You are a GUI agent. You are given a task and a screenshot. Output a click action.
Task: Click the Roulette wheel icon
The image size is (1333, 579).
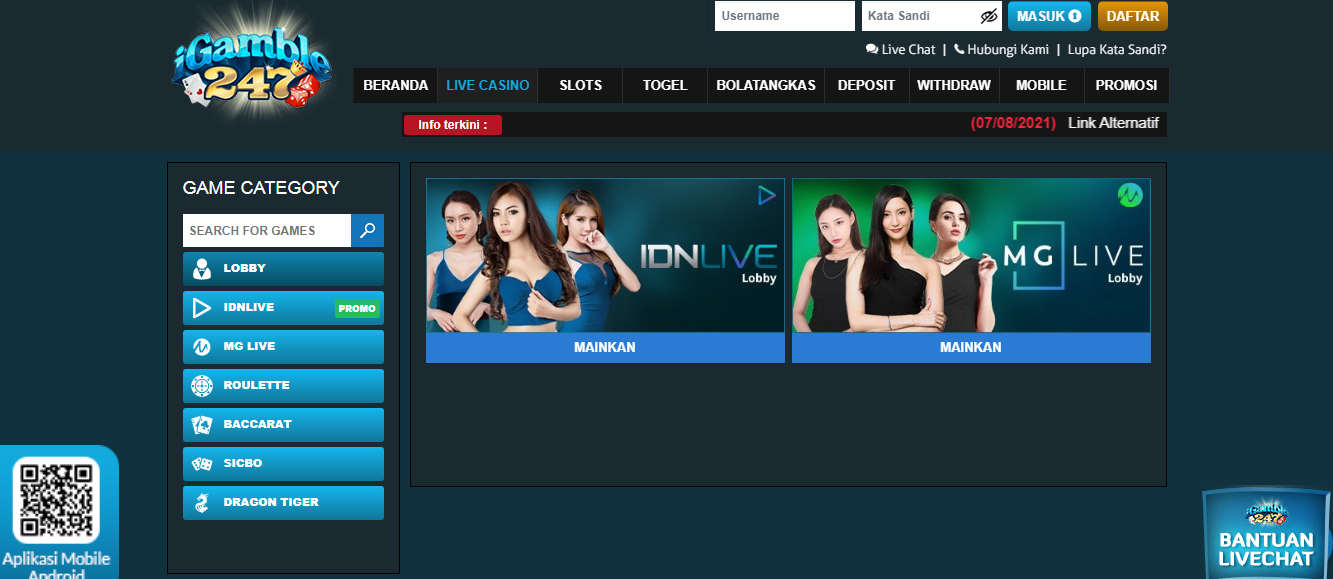pos(202,385)
